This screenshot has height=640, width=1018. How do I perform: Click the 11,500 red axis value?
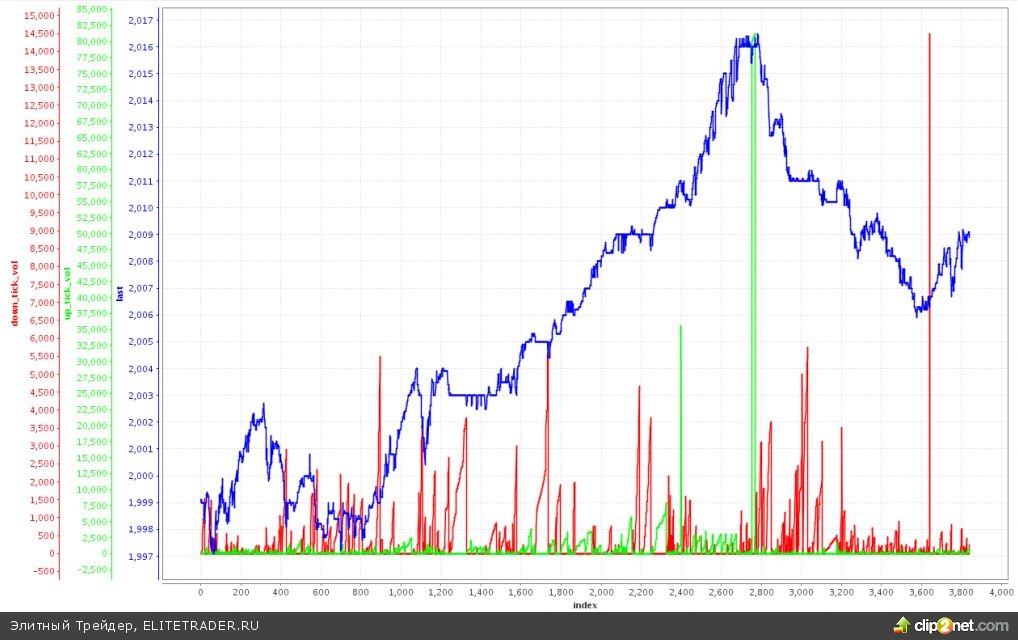(x=40, y=141)
